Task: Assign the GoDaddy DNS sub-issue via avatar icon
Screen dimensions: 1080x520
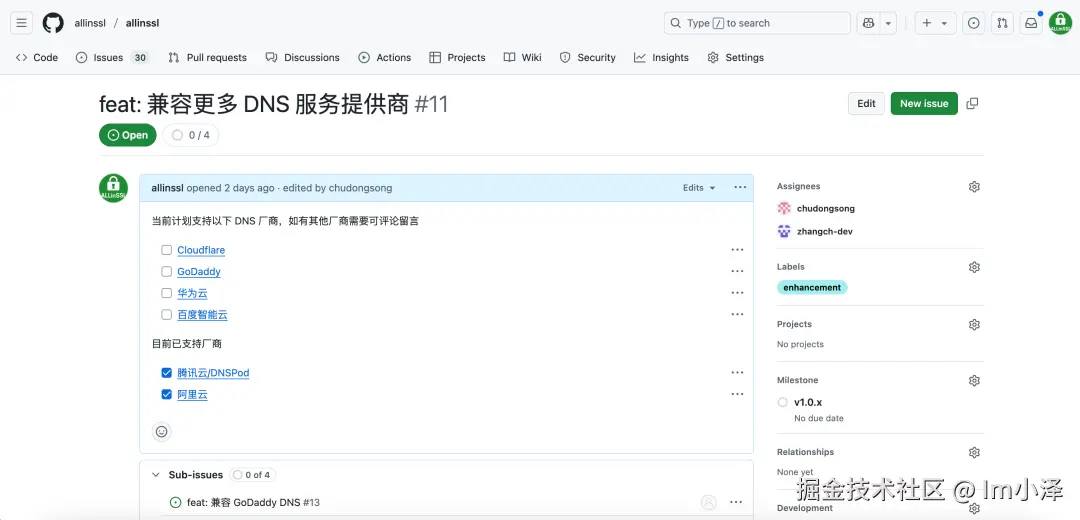Action: click(708, 502)
